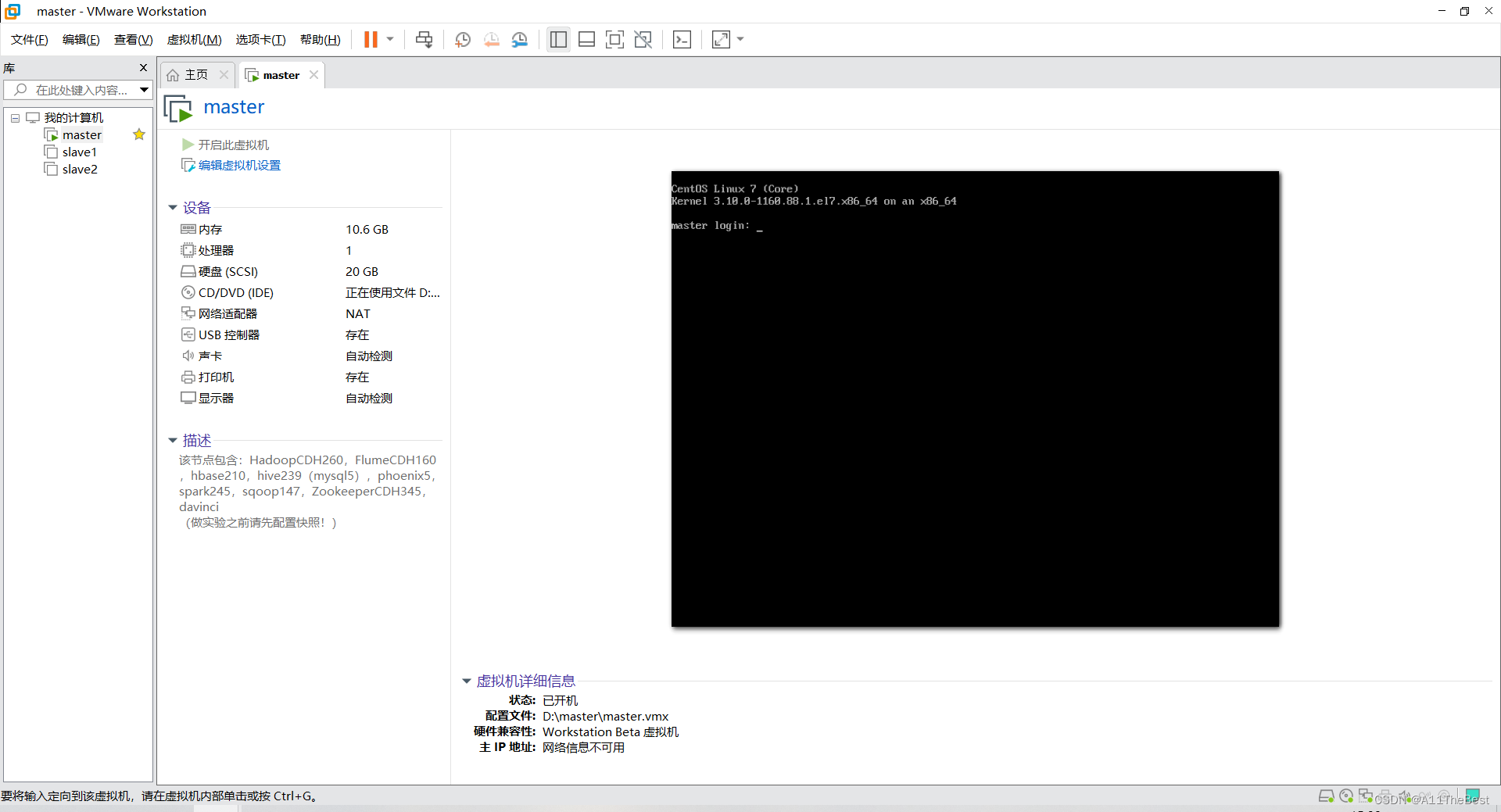
Task: Close the 主页 tab
Action: point(224,75)
